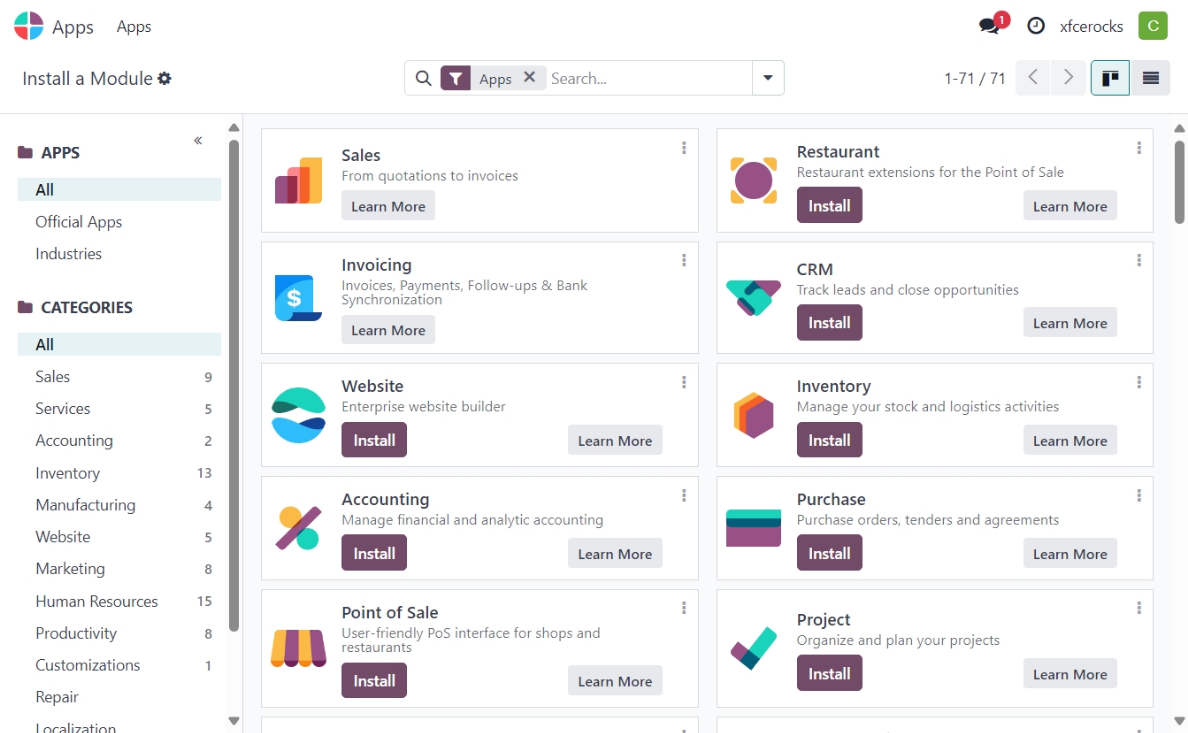Click the Point of Sale app icon
This screenshot has width=1188, height=733.
(x=298, y=647)
